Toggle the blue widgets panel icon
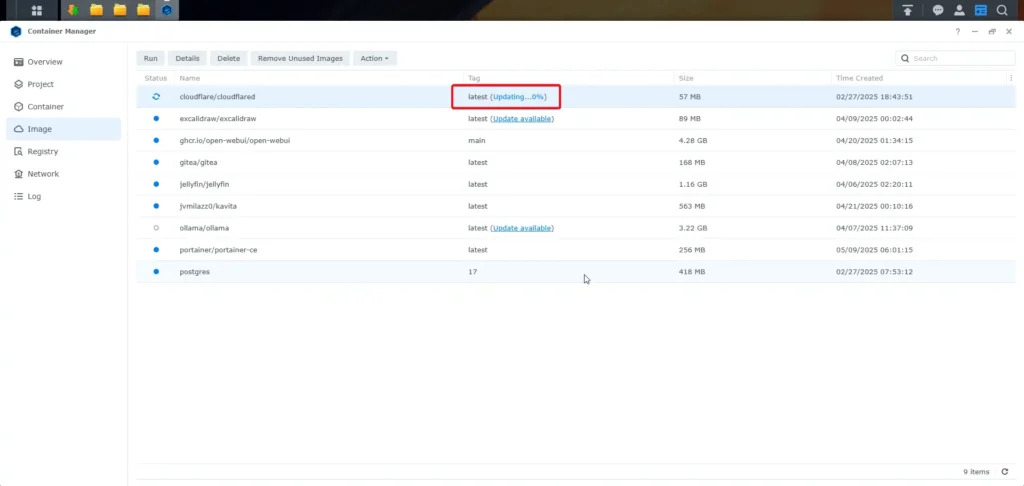The width and height of the screenshot is (1024, 486). 980,10
